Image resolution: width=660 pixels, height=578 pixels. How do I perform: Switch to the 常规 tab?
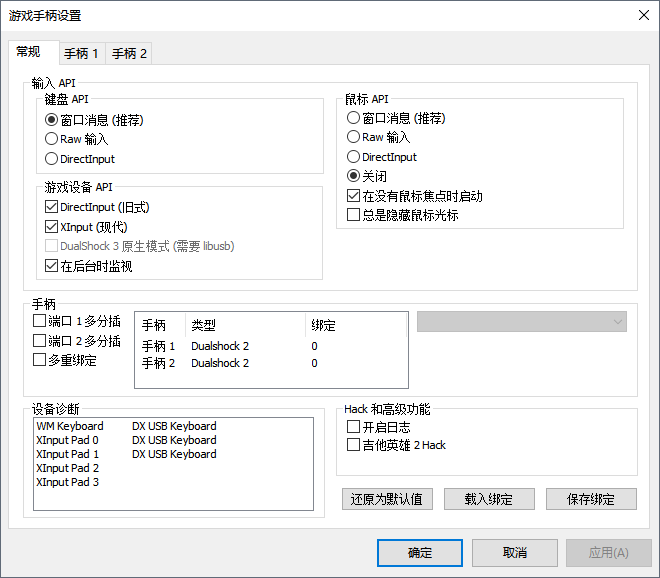(34, 52)
